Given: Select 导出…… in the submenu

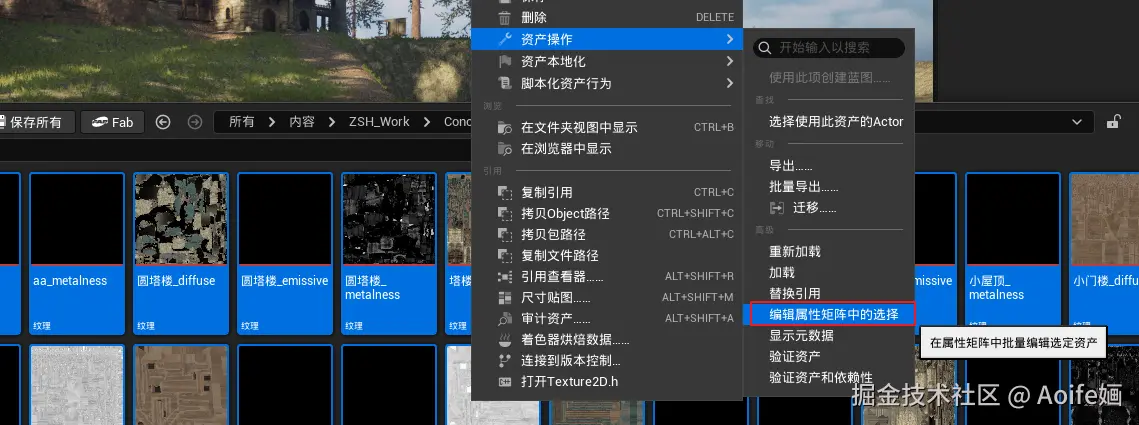Looking at the screenshot, I should (x=790, y=166).
